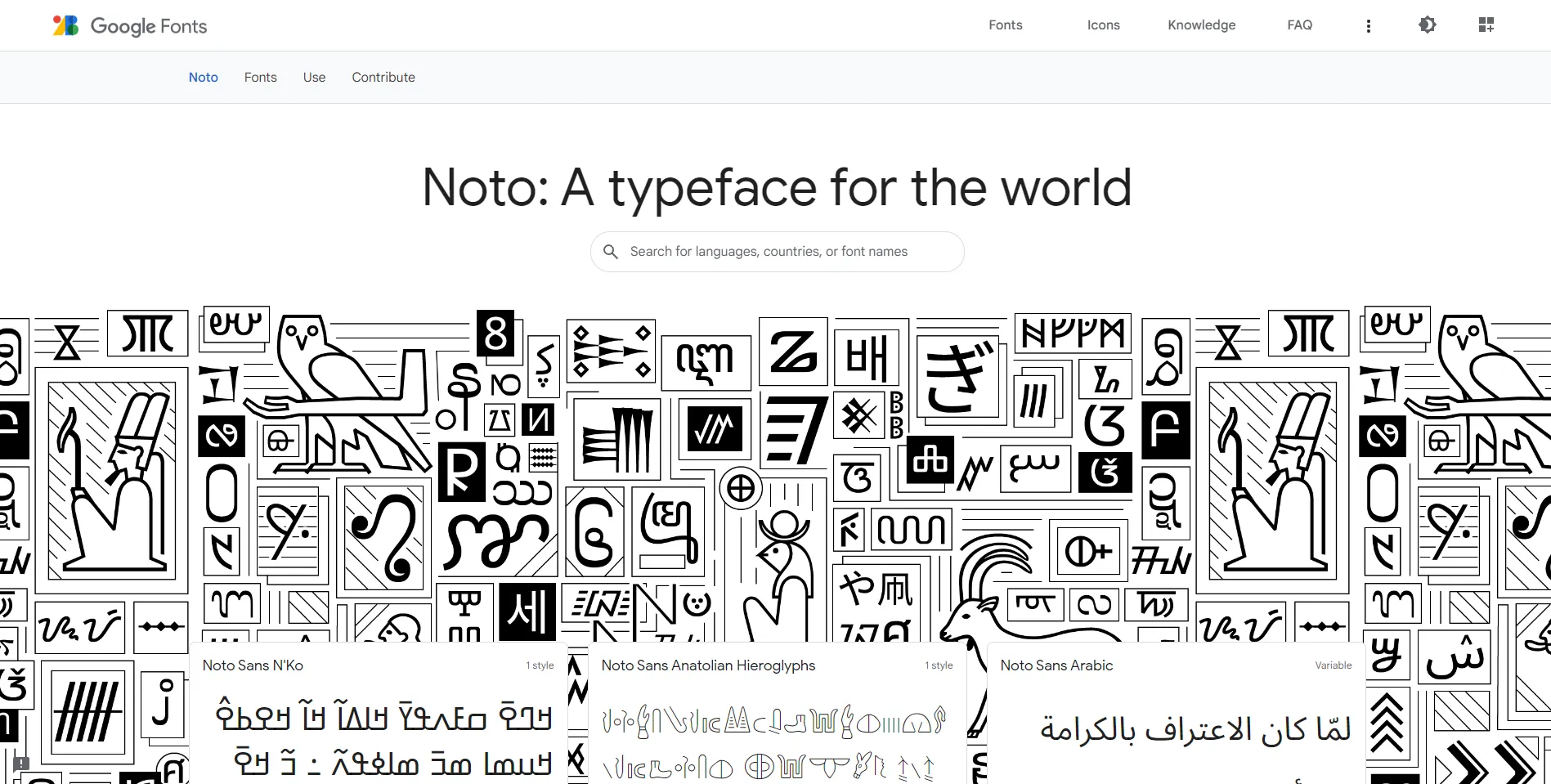The width and height of the screenshot is (1551, 784).
Task: Open FAQ in the top navigation
Action: [1299, 25]
